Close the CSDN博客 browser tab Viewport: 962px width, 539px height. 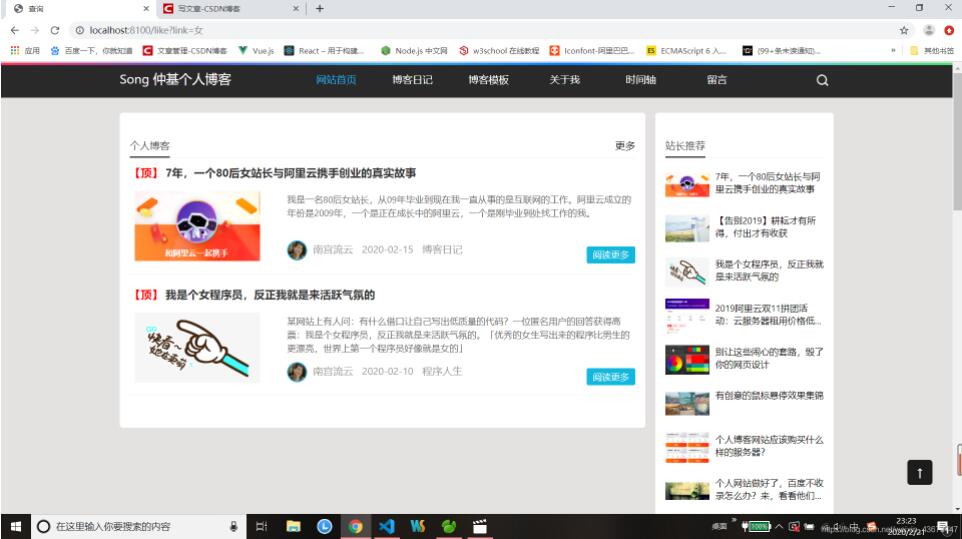pyautogui.click(x=296, y=9)
